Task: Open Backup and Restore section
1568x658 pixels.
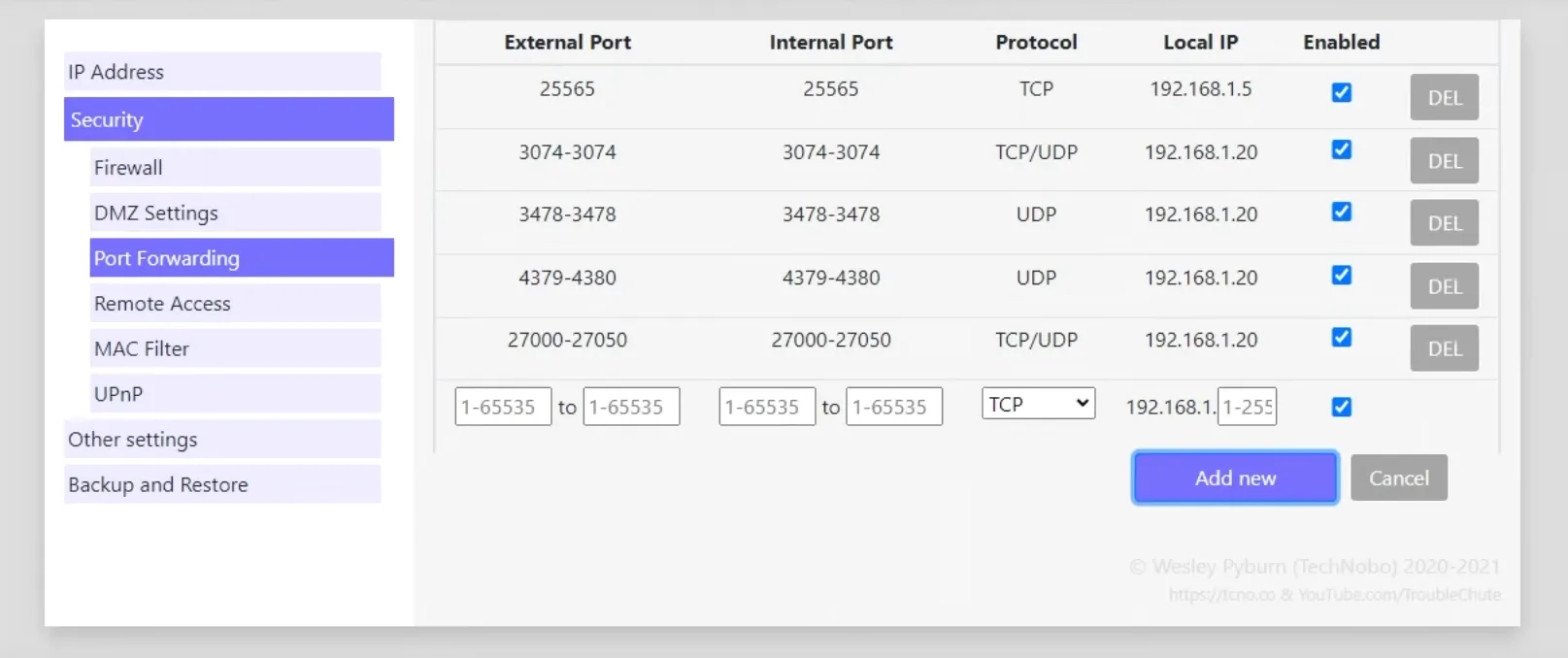Action: pos(222,484)
